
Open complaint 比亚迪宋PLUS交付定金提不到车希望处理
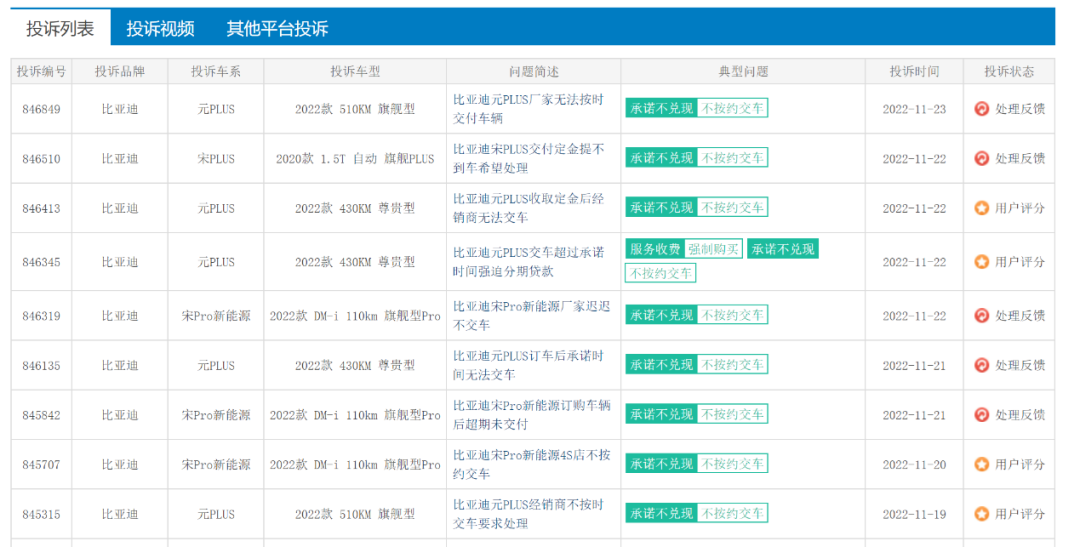(x=528, y=158)
